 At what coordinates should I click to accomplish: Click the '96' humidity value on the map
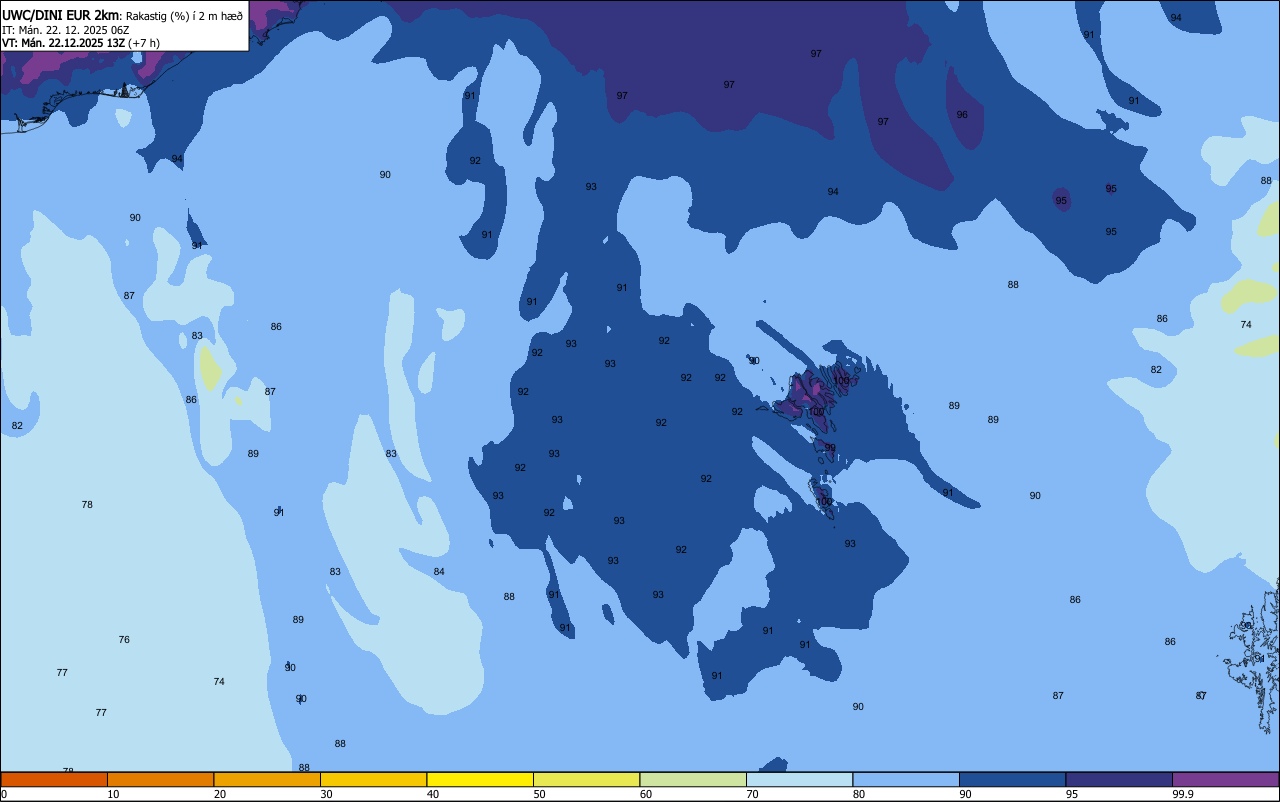click(962, 115)
